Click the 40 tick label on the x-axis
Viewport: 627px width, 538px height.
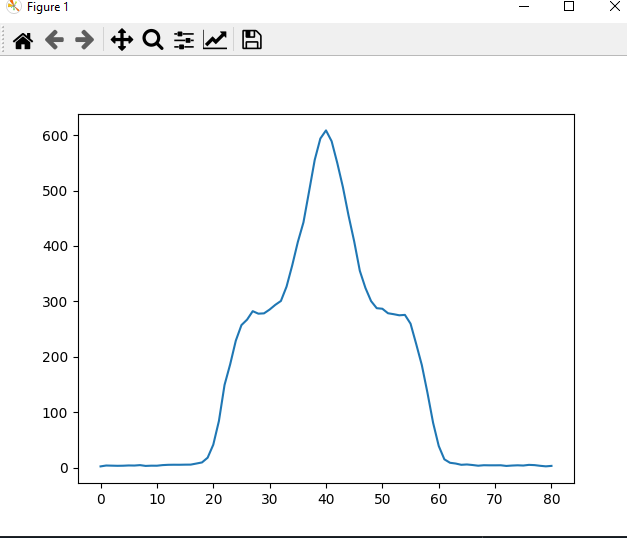(326, 498)
